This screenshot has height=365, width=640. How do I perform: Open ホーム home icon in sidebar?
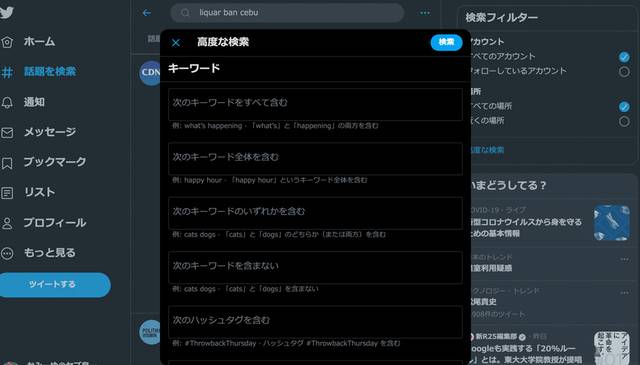coord(7,42)
